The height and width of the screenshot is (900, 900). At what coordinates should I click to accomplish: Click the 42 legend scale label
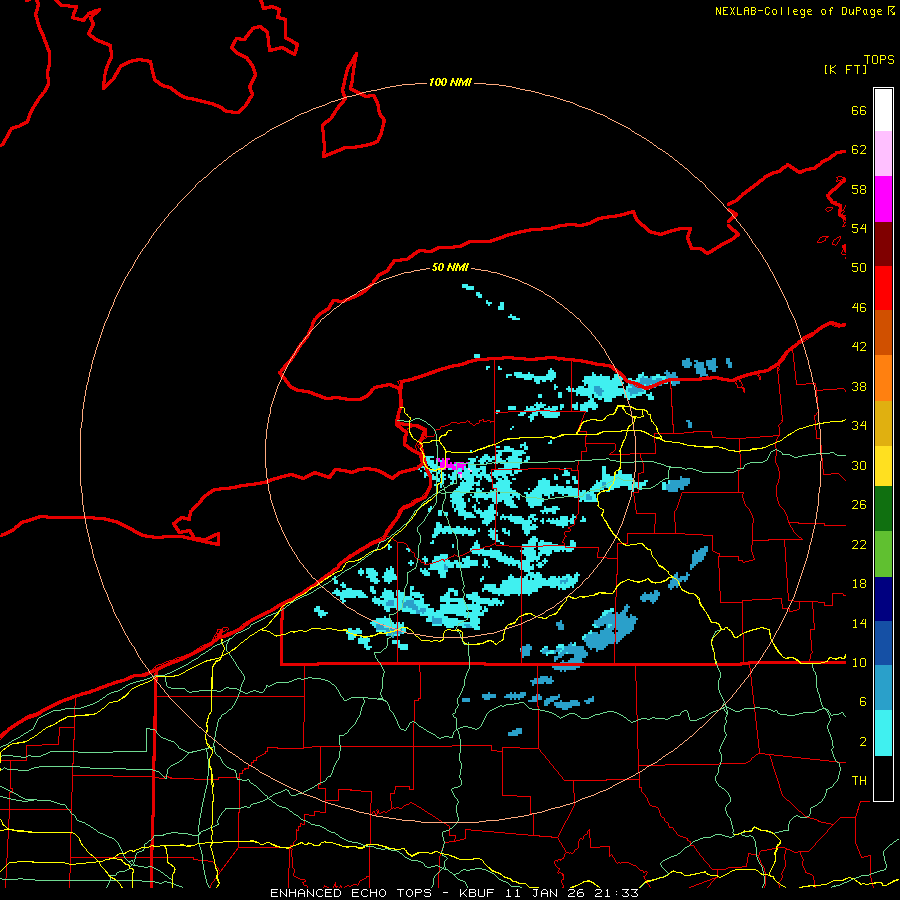point(859,347)
